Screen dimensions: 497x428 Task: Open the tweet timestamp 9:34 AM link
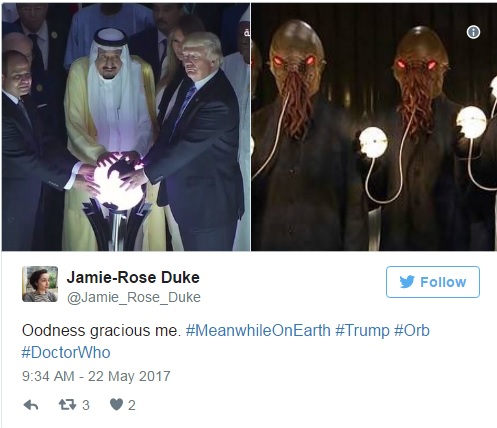pos(48,376)
